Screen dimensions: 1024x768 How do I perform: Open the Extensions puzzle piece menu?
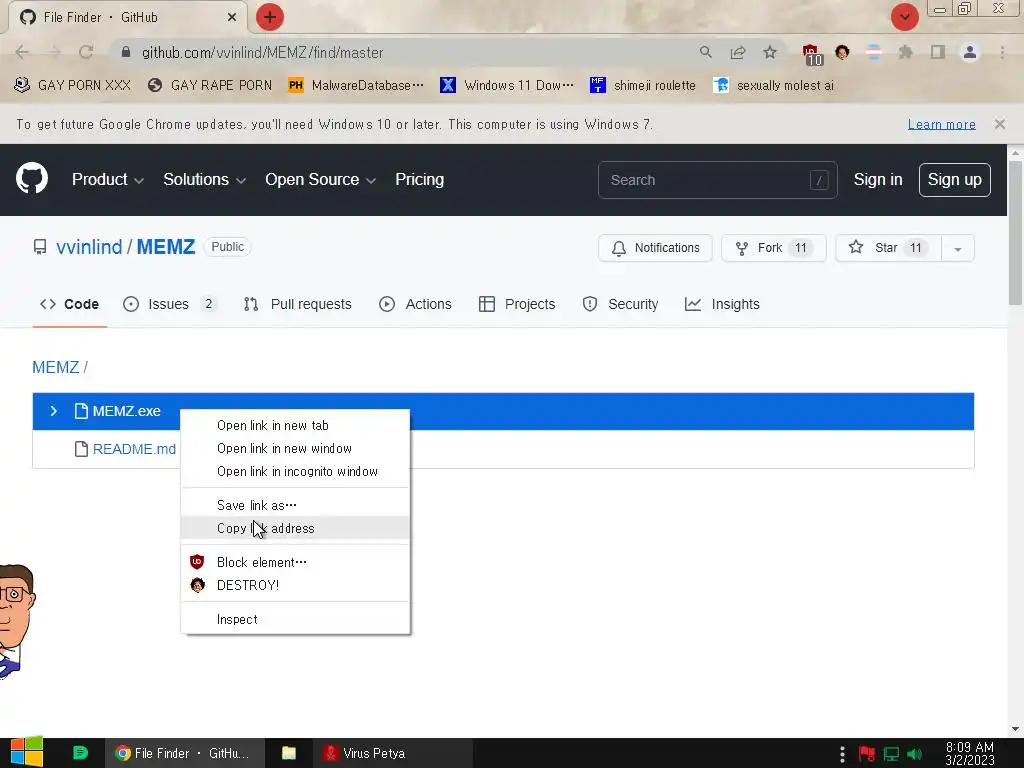pos(905,52)
